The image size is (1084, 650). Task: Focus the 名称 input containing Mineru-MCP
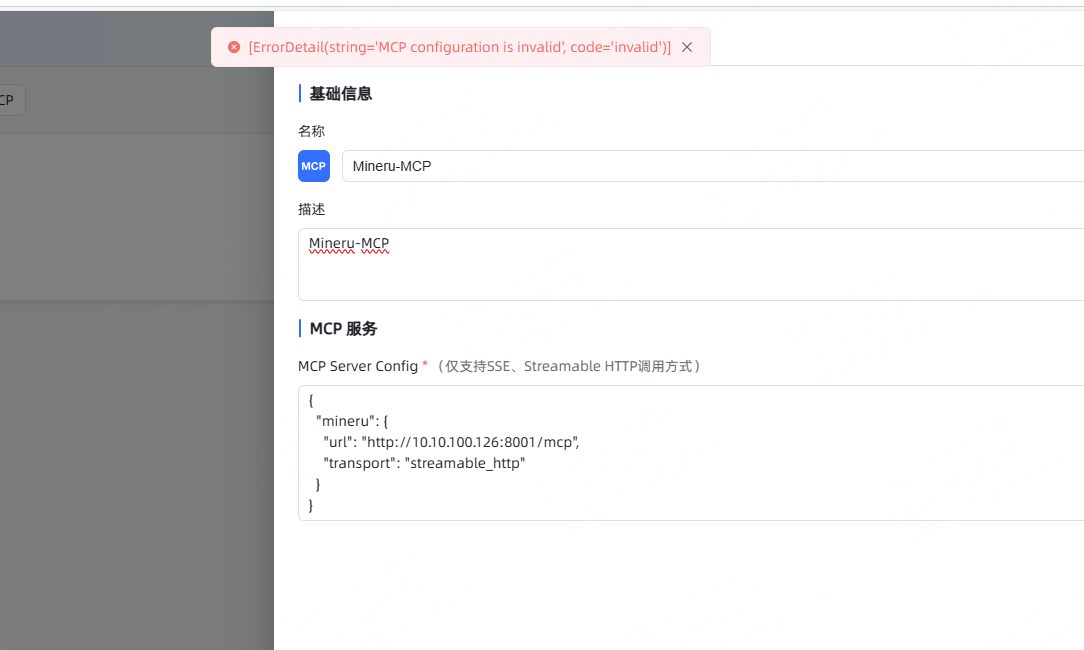coord(700,166)
